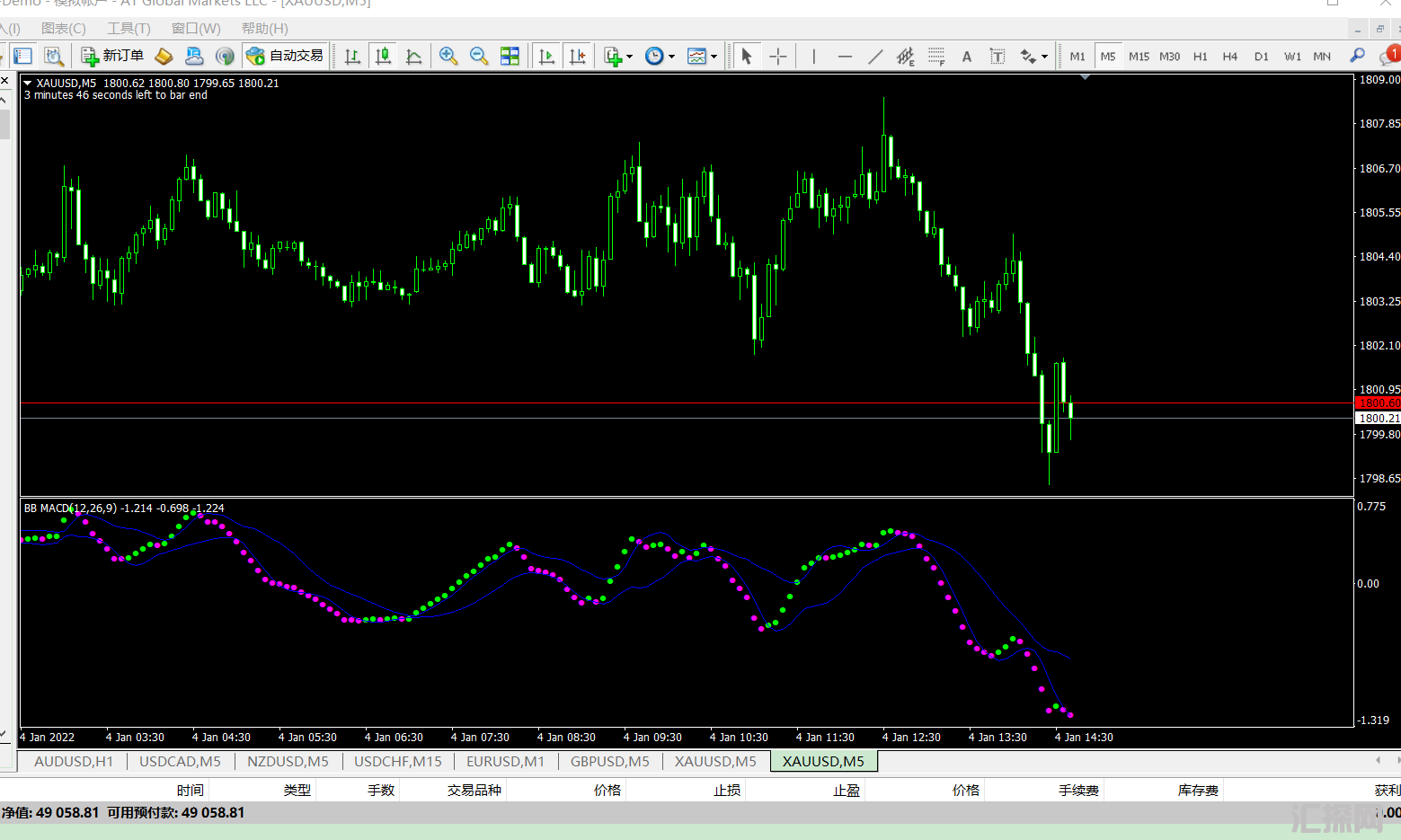
Task: Draw a trendline with the diagonal line tool
Action: point(875,57)
